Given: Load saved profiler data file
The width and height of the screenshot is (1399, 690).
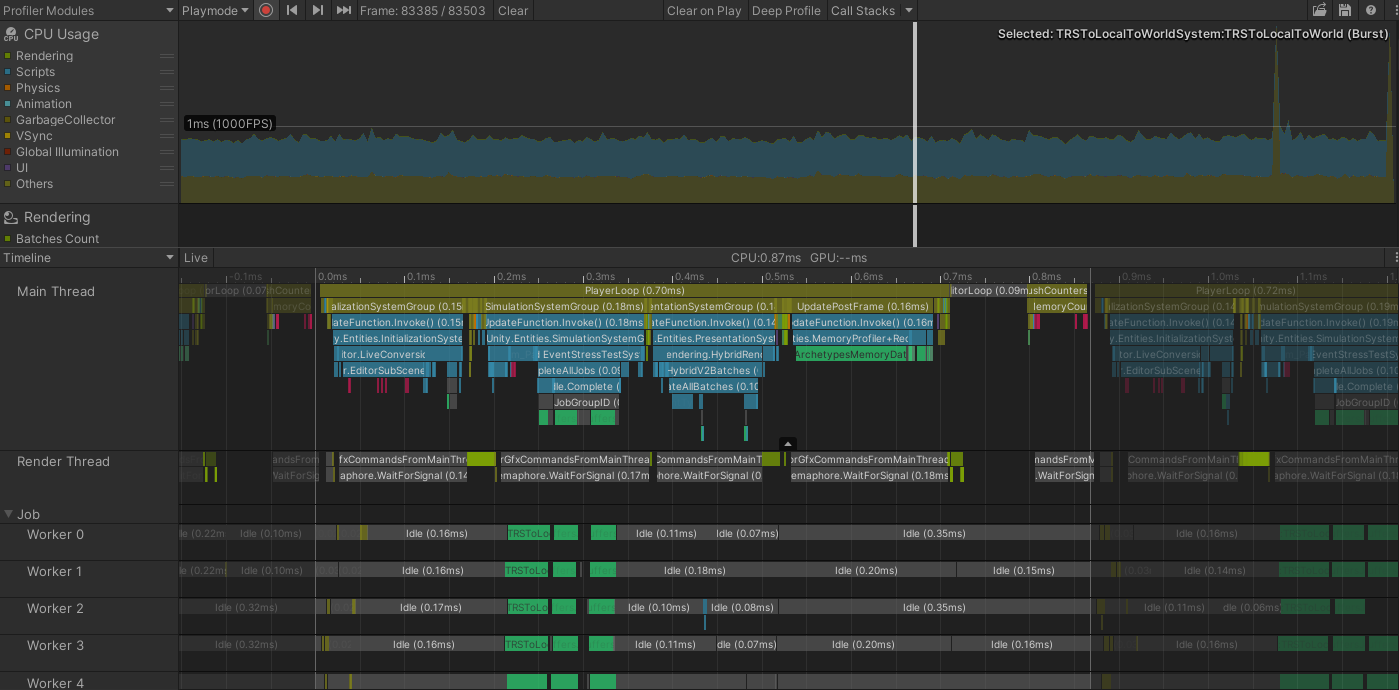Looking at the screenshot, I should tap(1320, 10).
